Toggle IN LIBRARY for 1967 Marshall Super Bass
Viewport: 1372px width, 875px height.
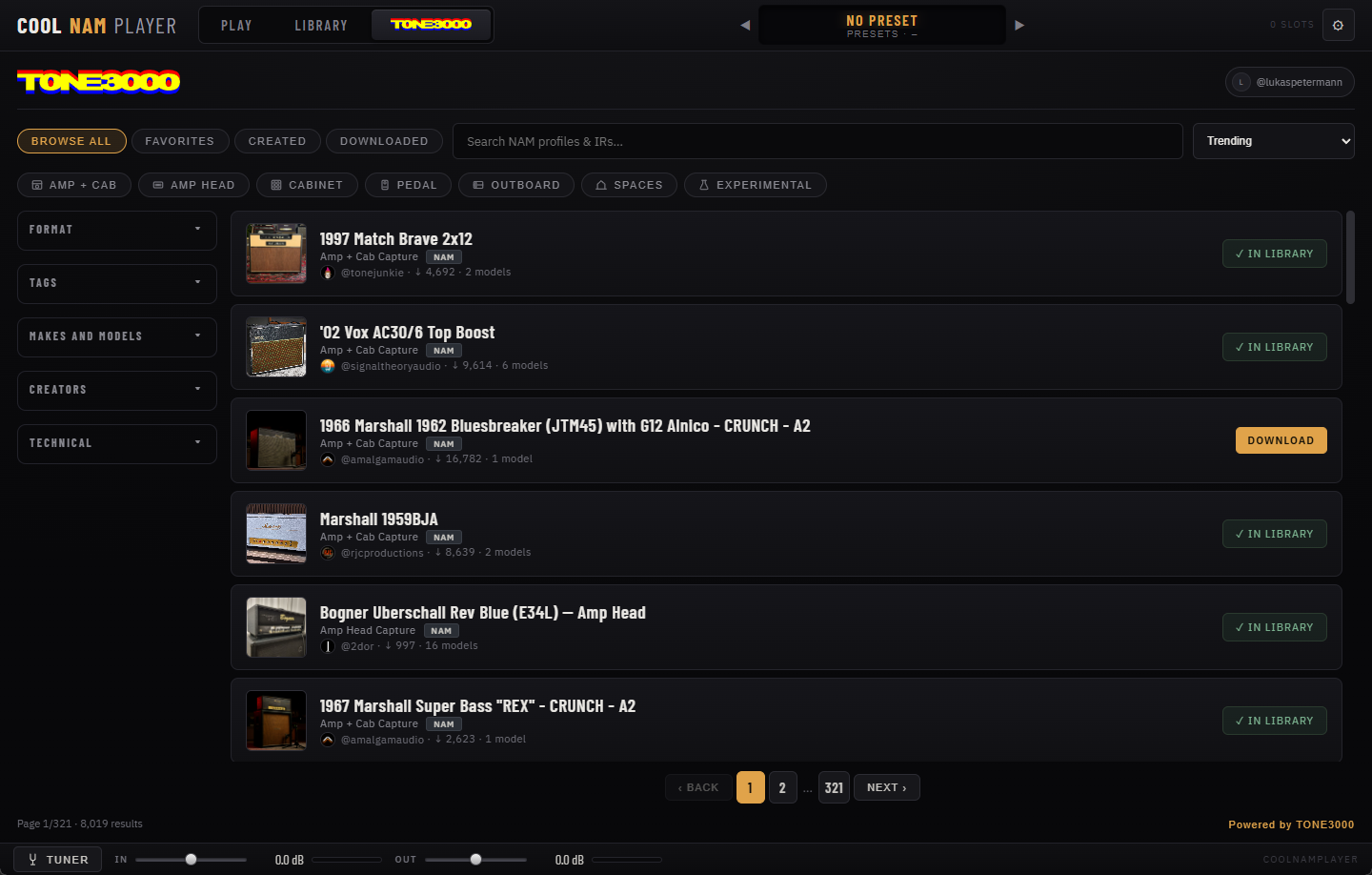[1275, 721]
